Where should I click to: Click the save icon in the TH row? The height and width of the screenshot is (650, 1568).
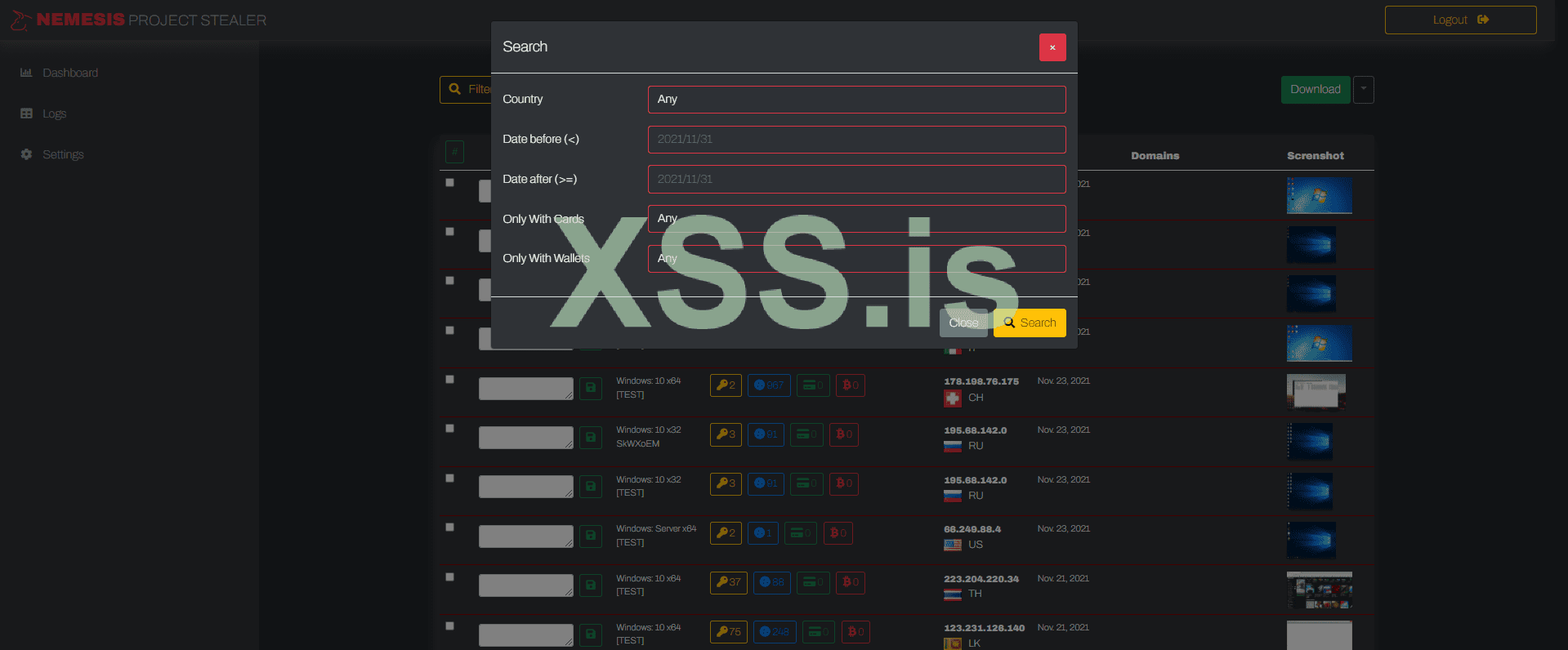tap(591, 585)
